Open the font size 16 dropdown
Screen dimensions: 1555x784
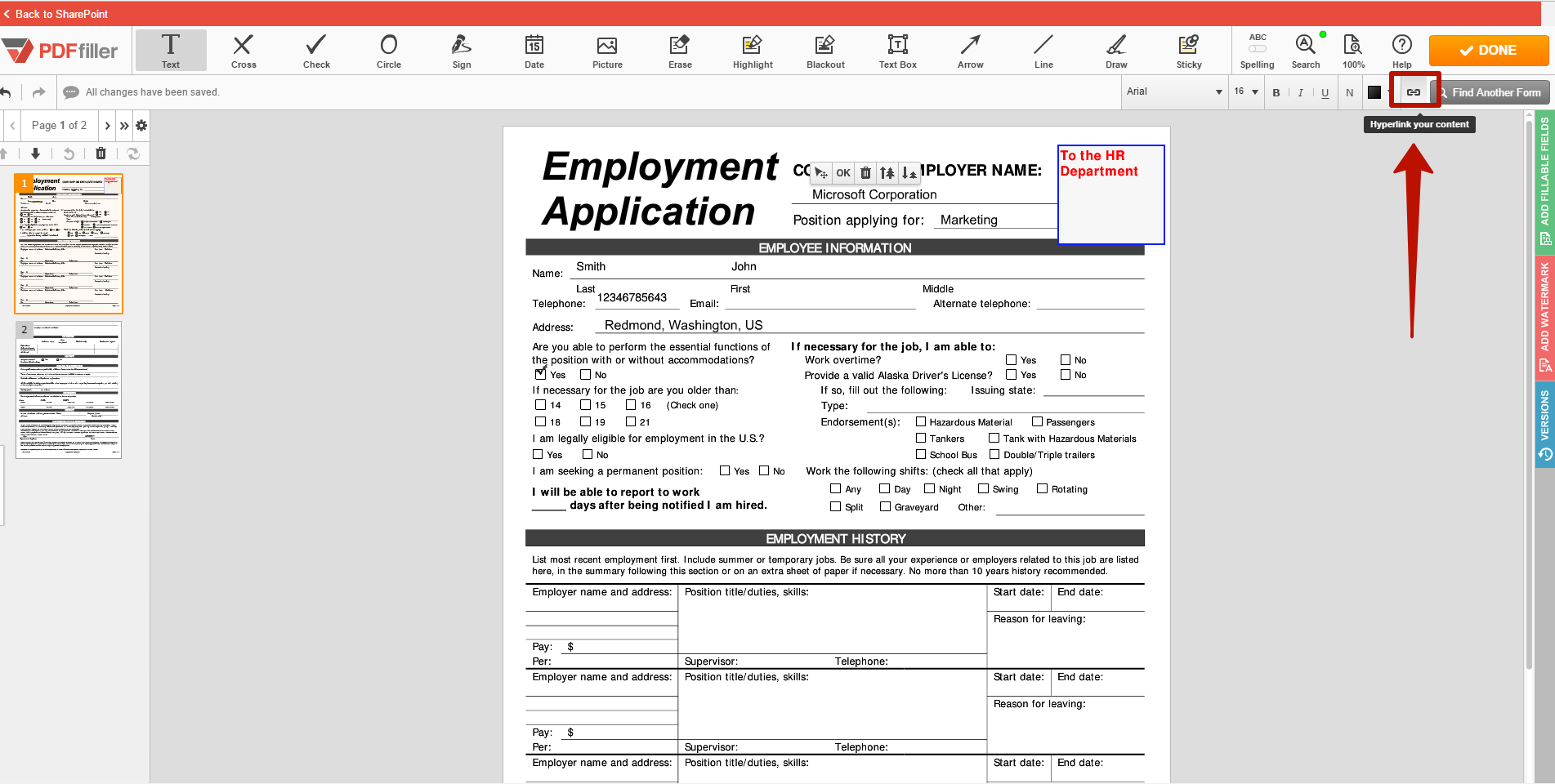pyautogui.click(x=1246, y=91)
